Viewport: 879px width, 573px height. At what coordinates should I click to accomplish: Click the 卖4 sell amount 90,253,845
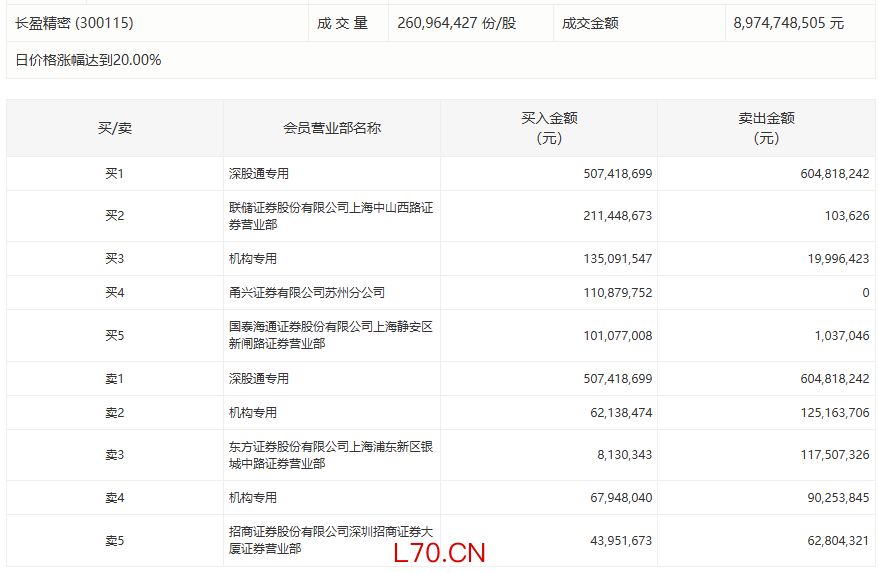pyautogui.click(x=828, y=498)
